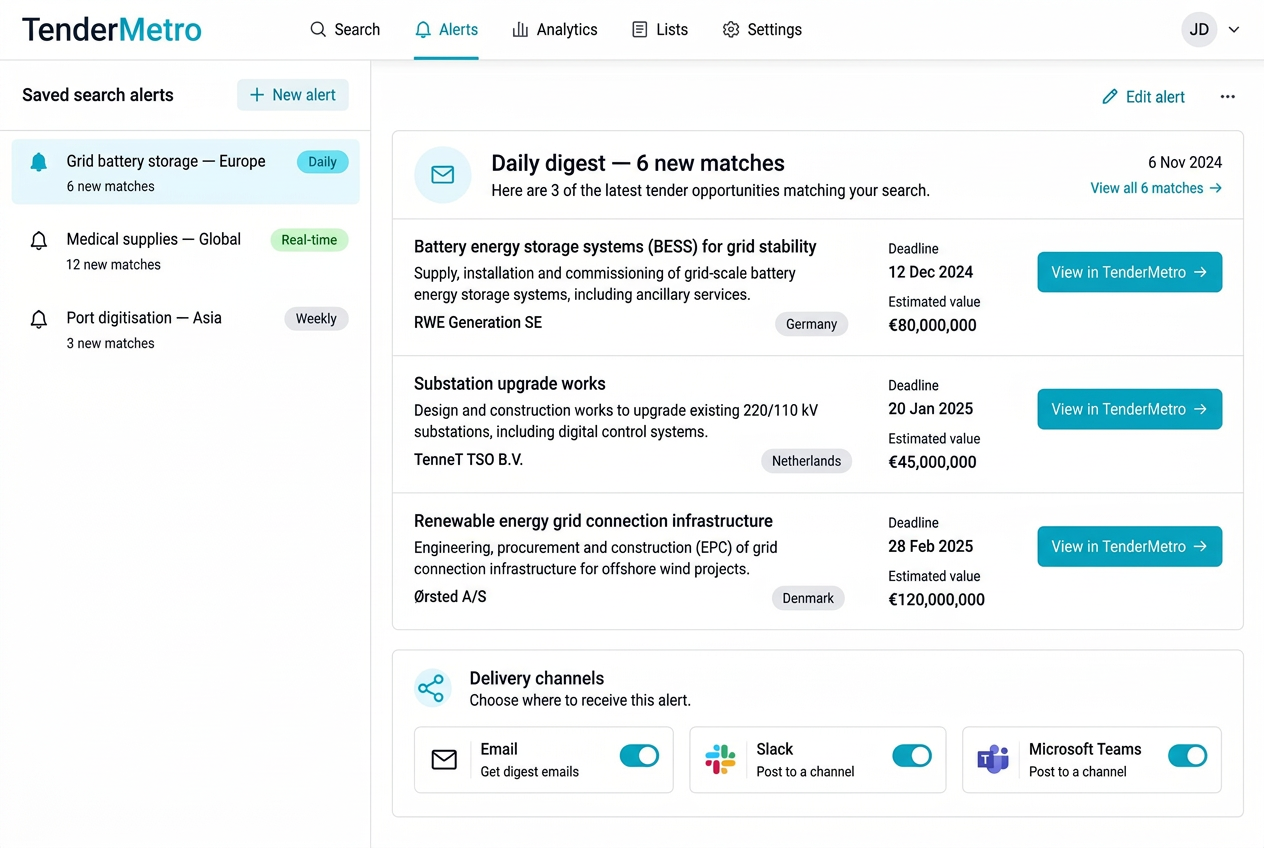Click the 3 new matches count
1264x848 pixels.
(x=110, y=343)
